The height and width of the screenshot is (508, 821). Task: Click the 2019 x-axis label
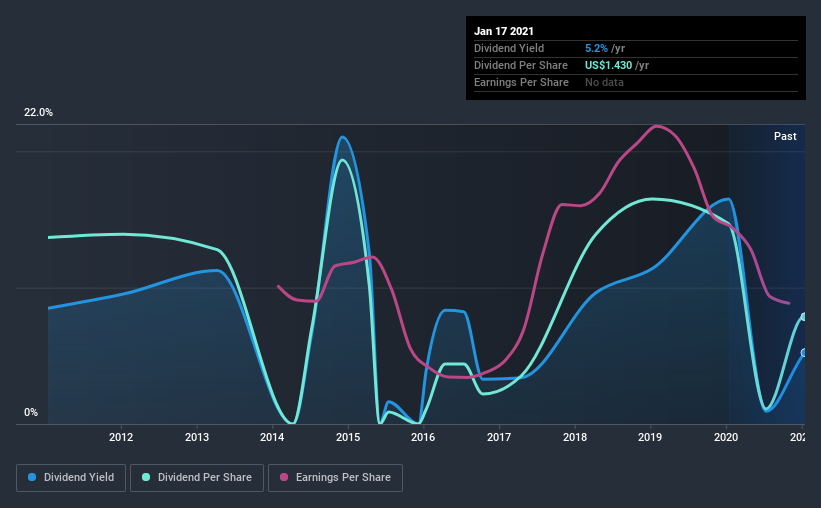click(x=650, y=437)
